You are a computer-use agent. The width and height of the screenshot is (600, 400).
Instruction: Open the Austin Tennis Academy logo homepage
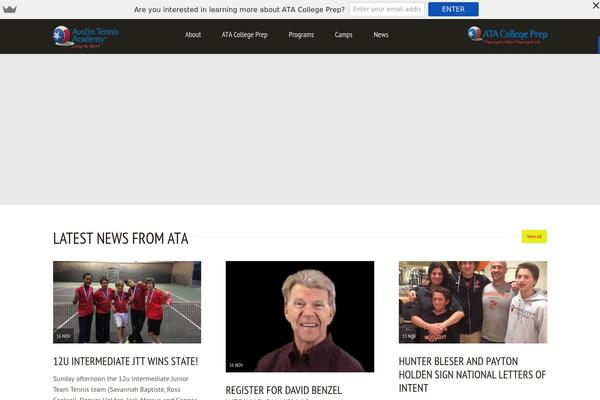tap(86, 37)
